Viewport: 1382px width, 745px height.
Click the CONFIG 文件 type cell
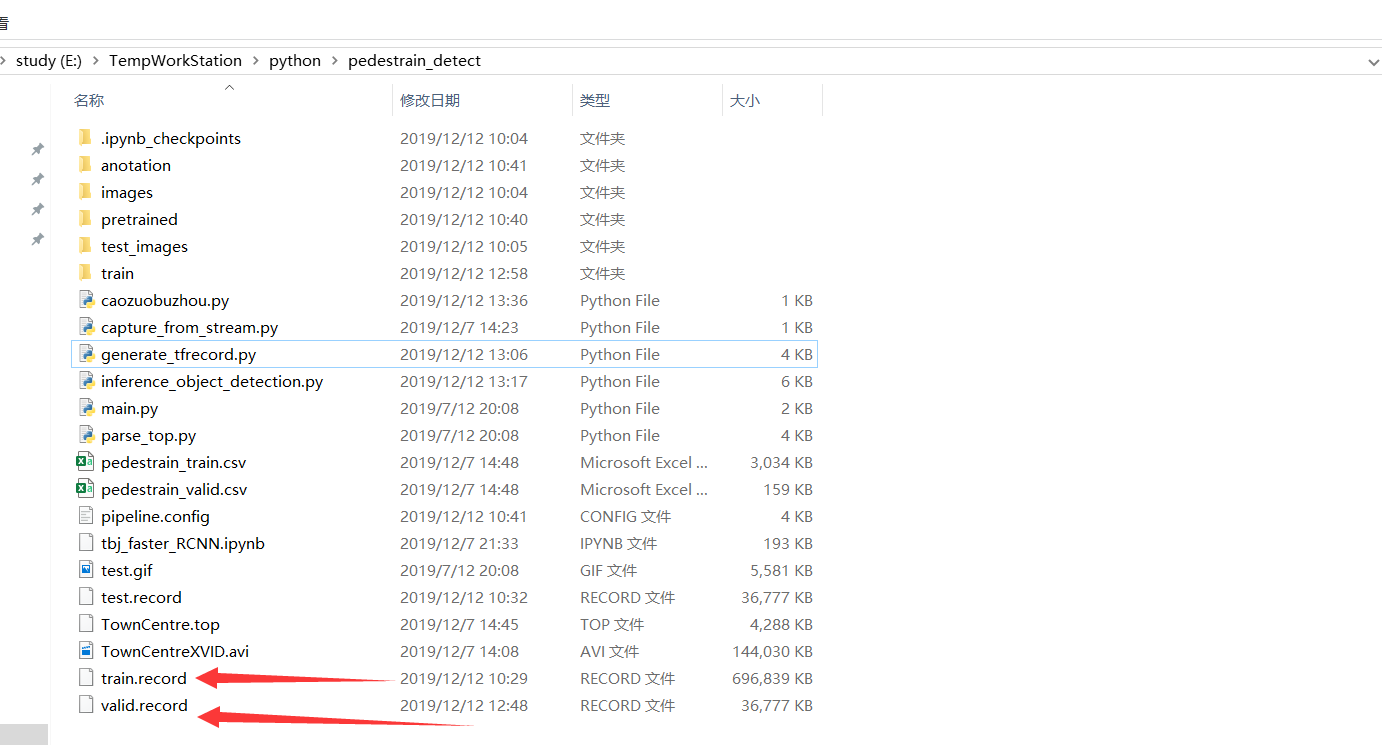tap(625, 516)
